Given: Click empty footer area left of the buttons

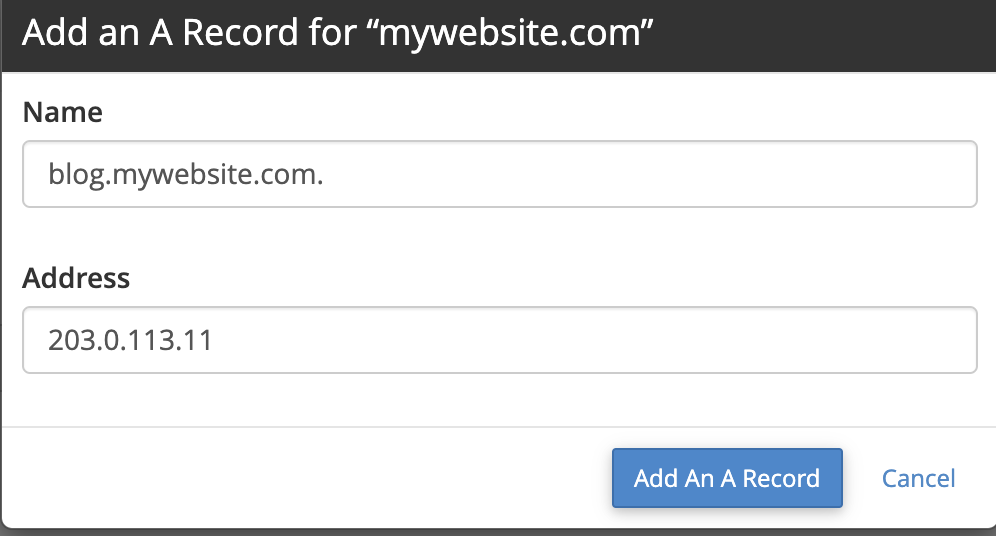Looking at the screenshot, I should (x=300, y=478).
